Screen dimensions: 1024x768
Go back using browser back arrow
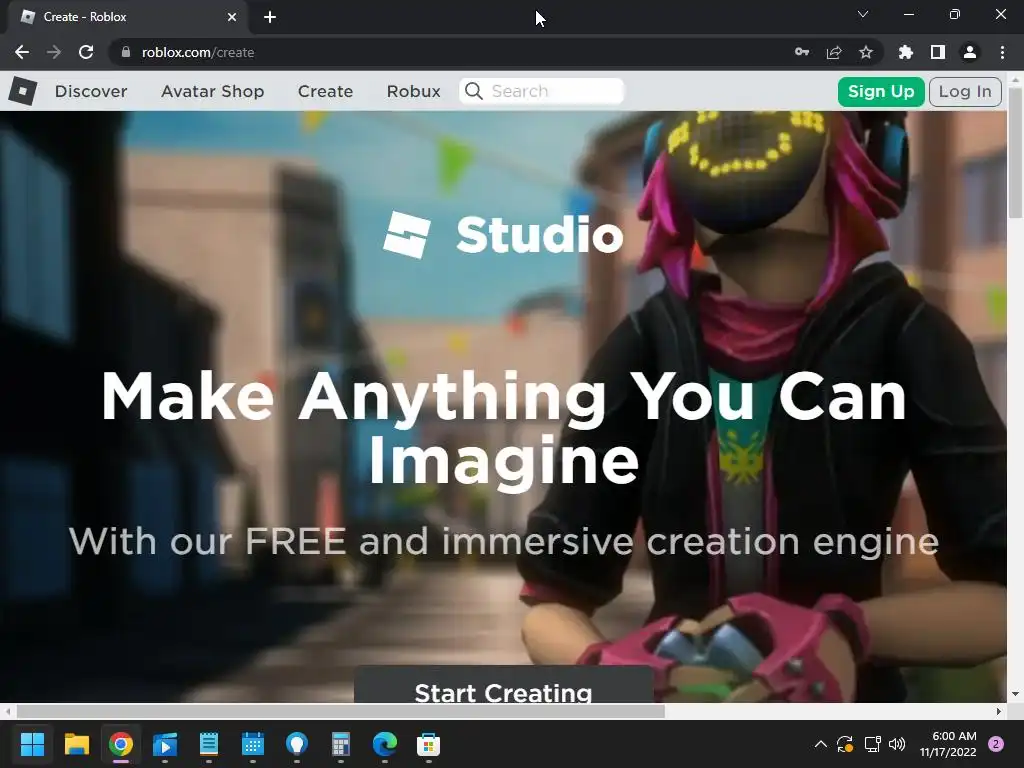(x=22, y=52)
